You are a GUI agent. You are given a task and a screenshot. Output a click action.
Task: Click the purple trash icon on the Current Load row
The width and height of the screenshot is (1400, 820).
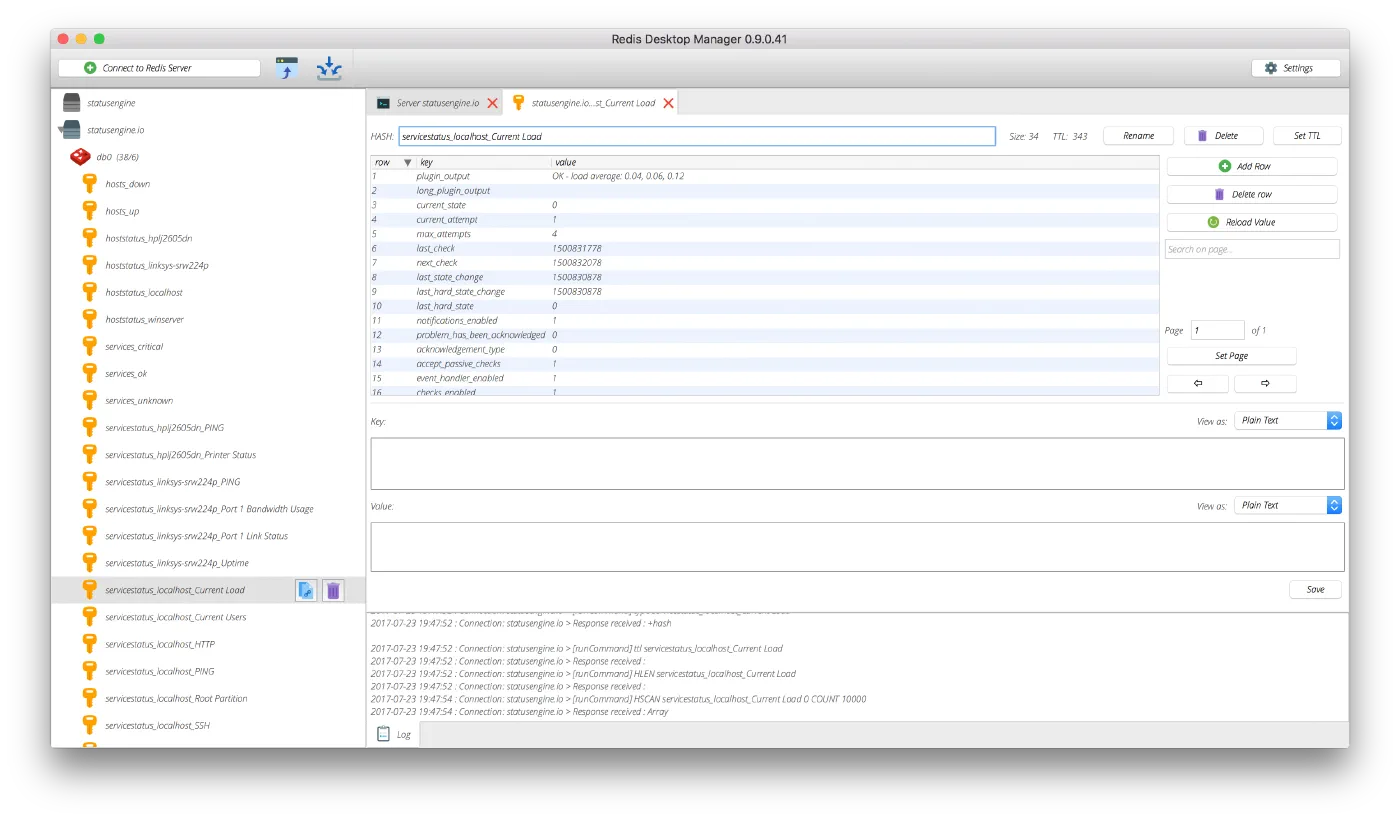coord(333,590)
